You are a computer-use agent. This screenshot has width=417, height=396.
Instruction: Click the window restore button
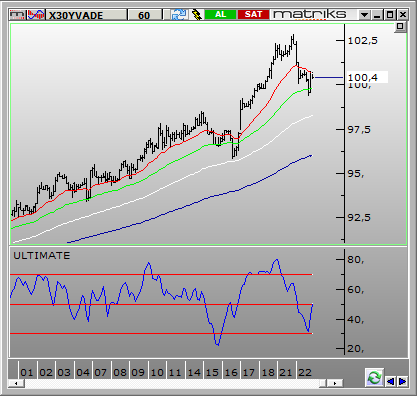(390, 15)
